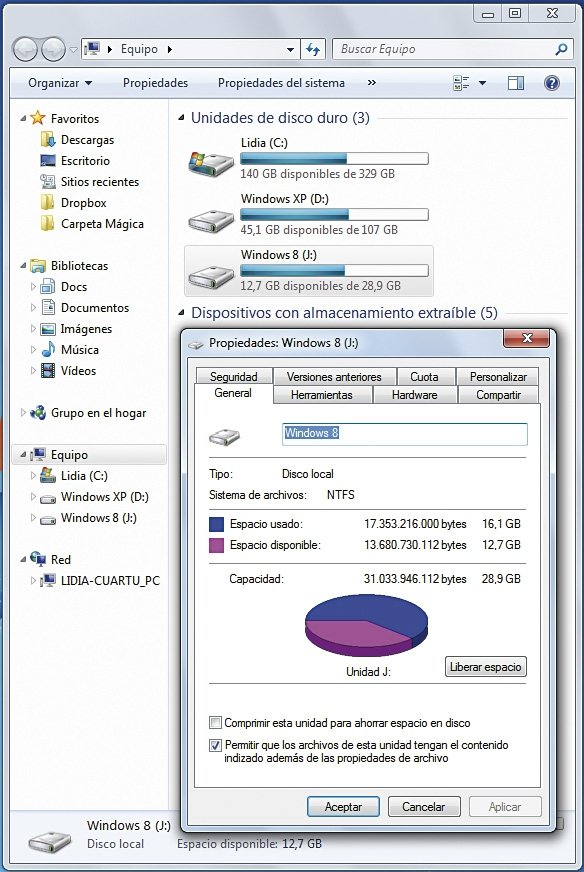Expand the Grupo en el hogar node
This screenshot has height=872, width=584.
(x=23, y=413)
